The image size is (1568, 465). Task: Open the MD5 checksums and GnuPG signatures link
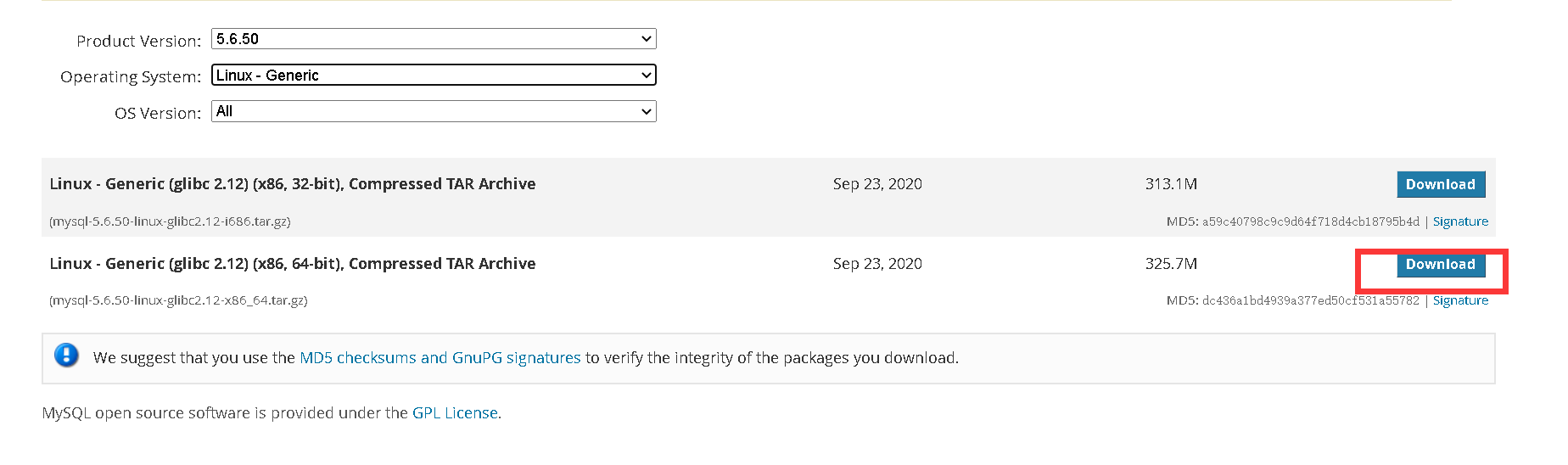tap(440, 358)
